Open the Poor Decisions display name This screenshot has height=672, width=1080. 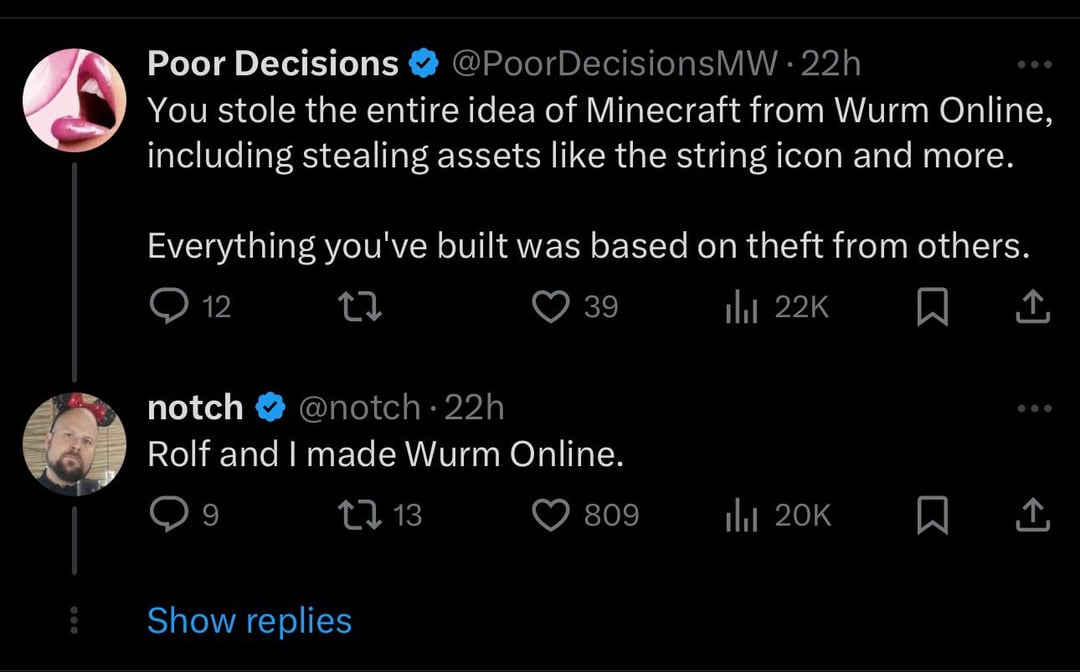(273, 64)
